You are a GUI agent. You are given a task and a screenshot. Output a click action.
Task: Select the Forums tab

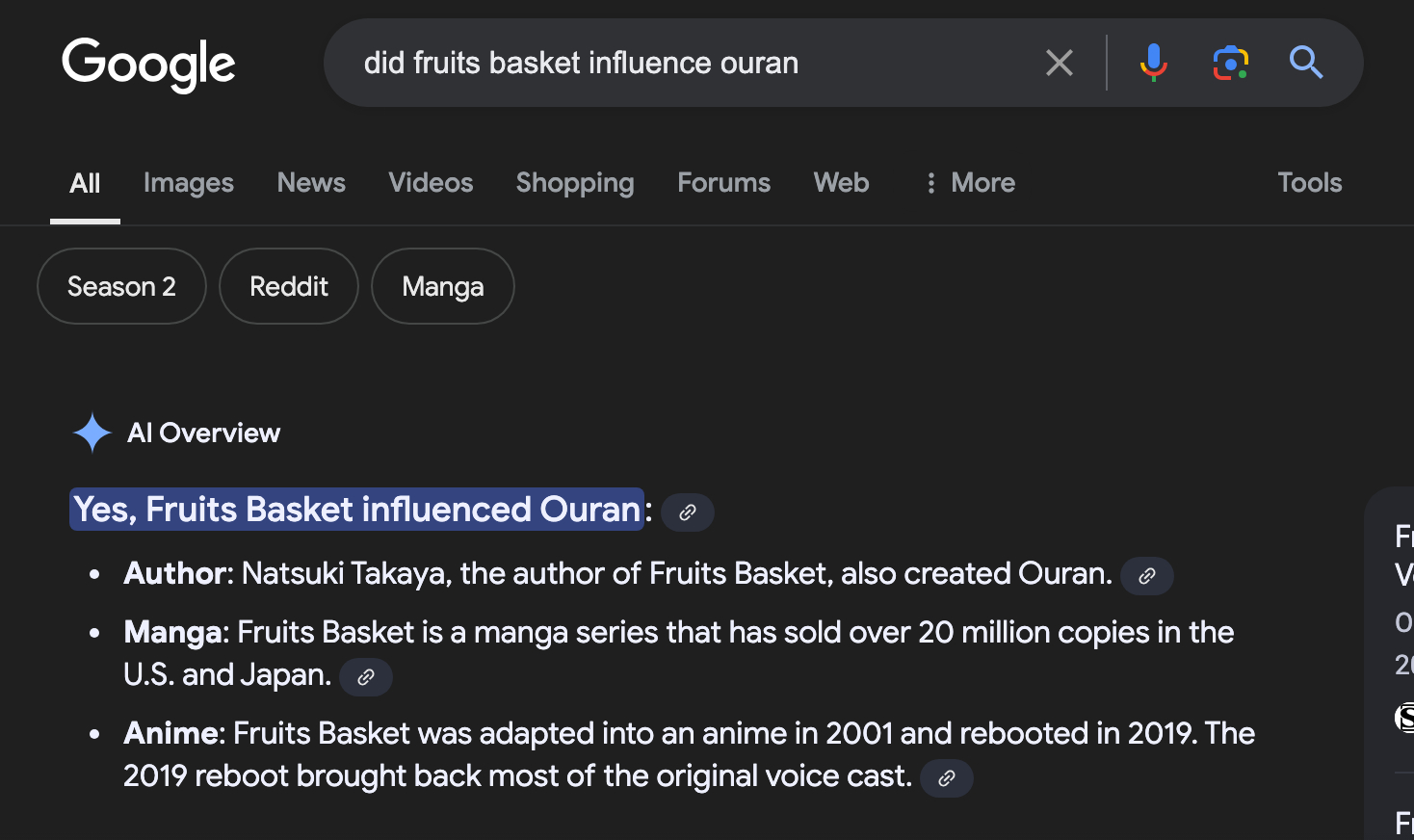tap(723, 183)
